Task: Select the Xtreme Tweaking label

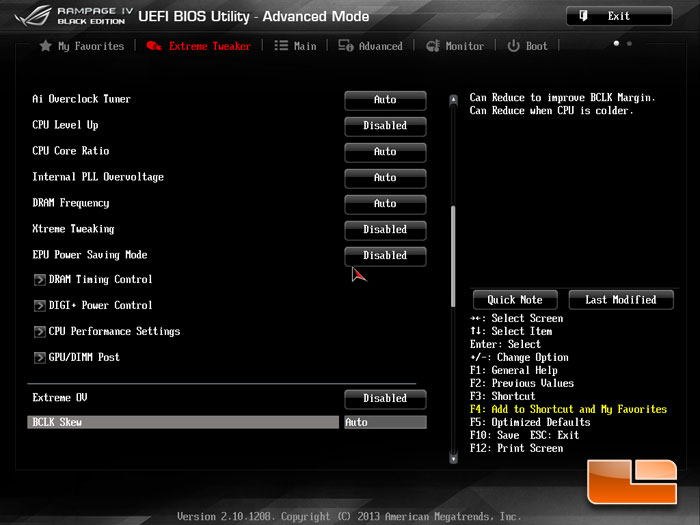Action: 73,229
